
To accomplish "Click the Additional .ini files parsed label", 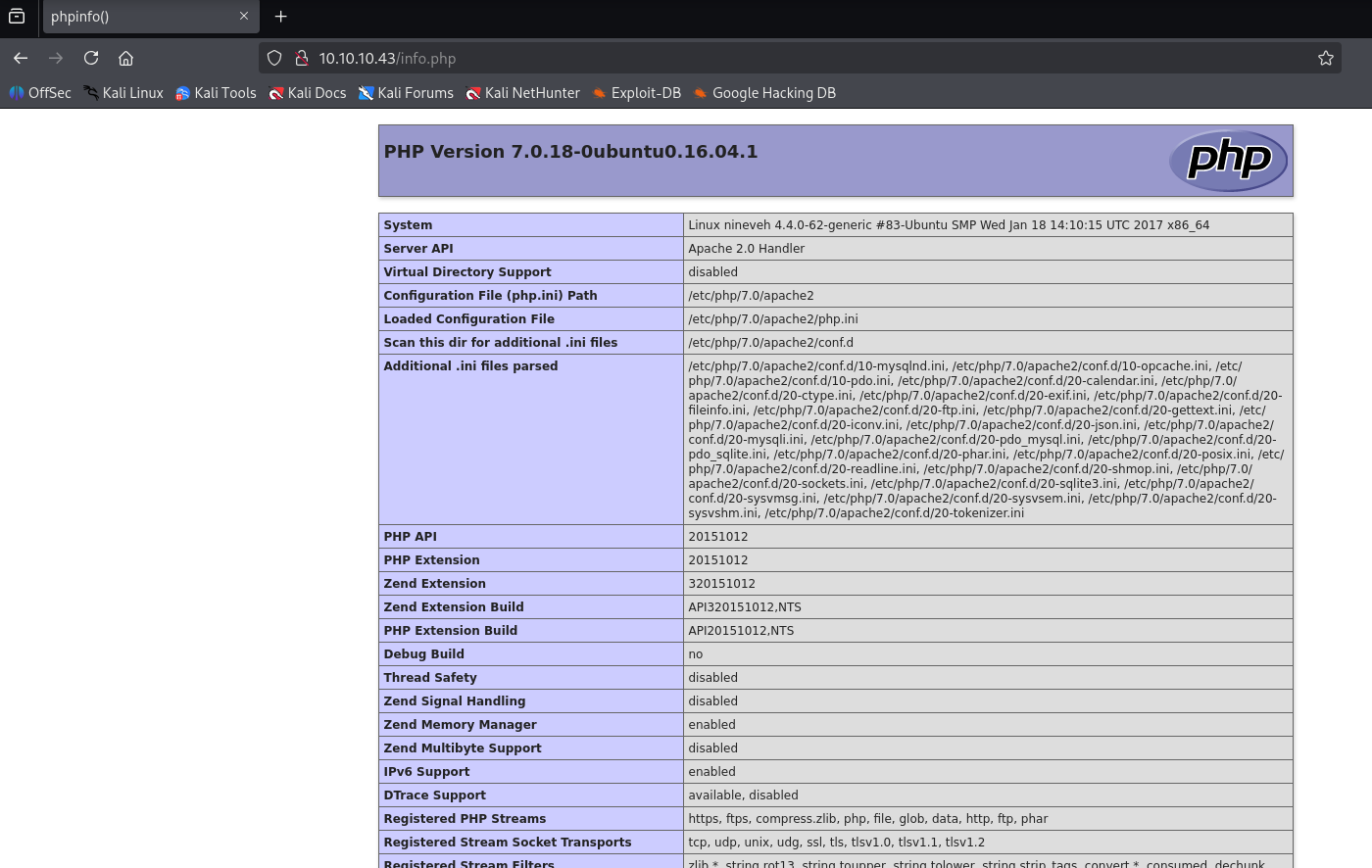I will point(470,366).
